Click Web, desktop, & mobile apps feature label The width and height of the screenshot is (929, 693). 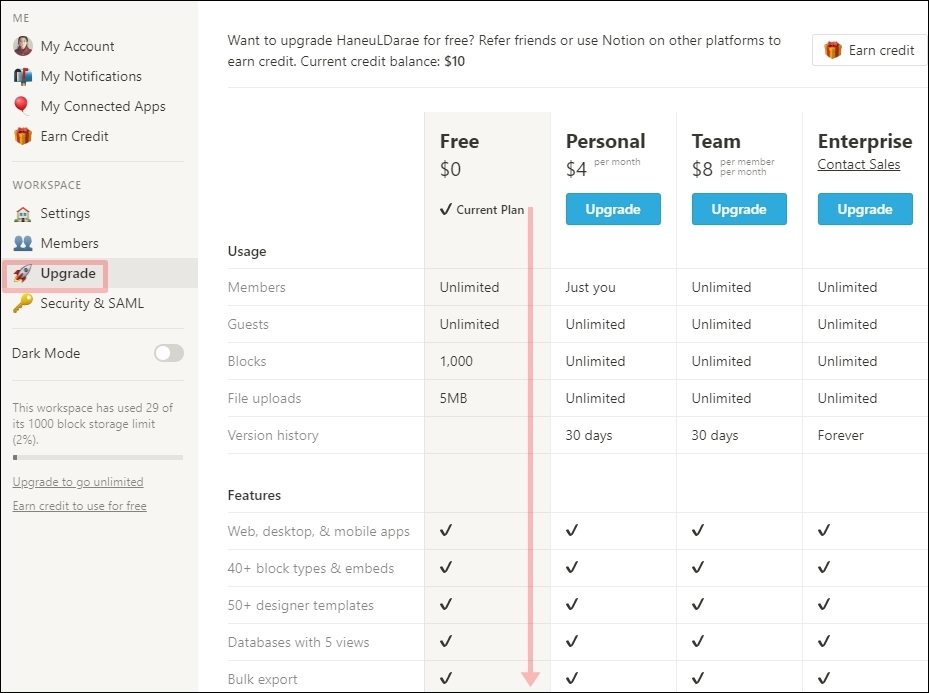(318, 531)
